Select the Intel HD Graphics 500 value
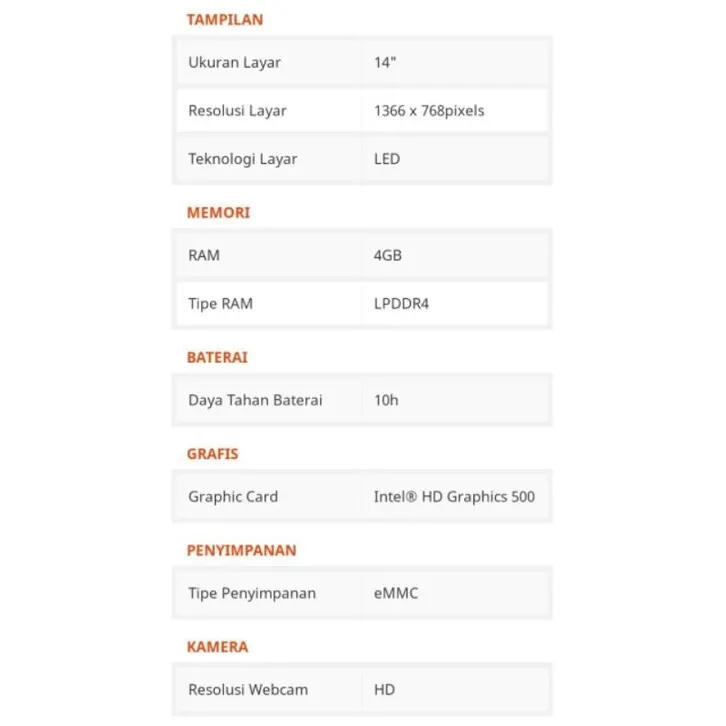The height and width of the screenshot is (726, 726). (454, 497)
